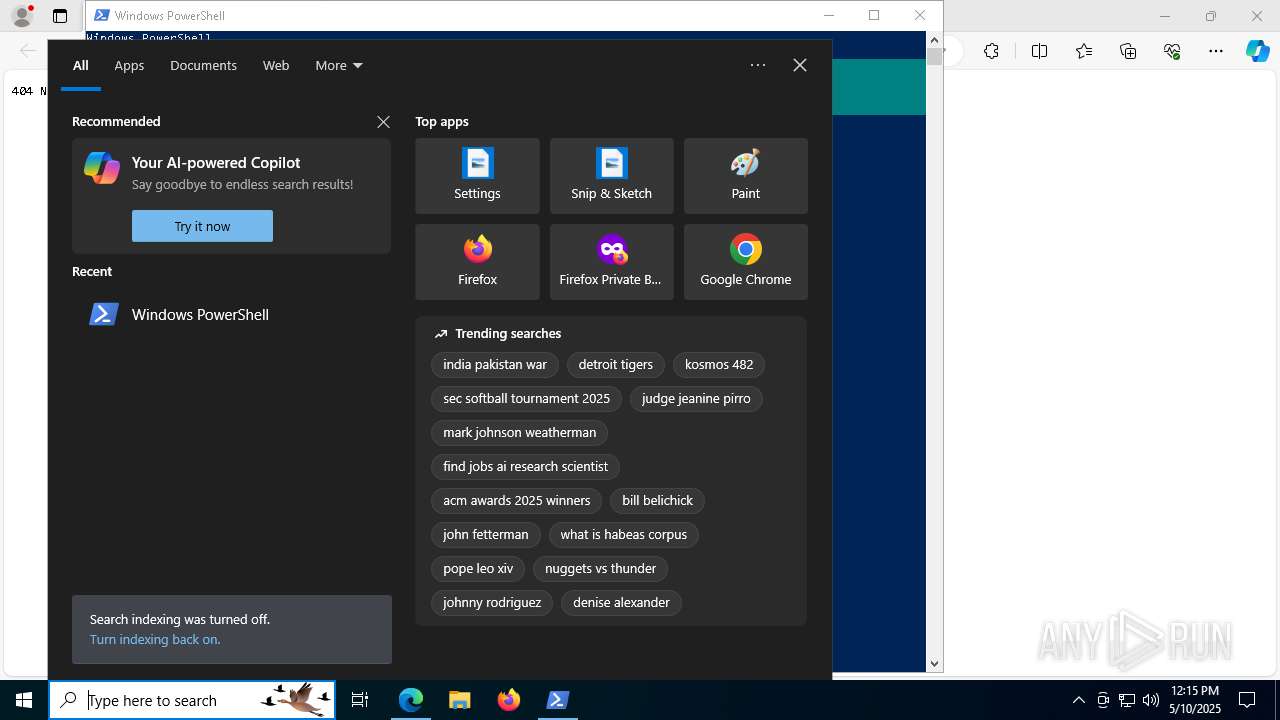Switch to the Apps tab
The width and height of the screenshot is (1280, 720).
click(x=129, y=65)
